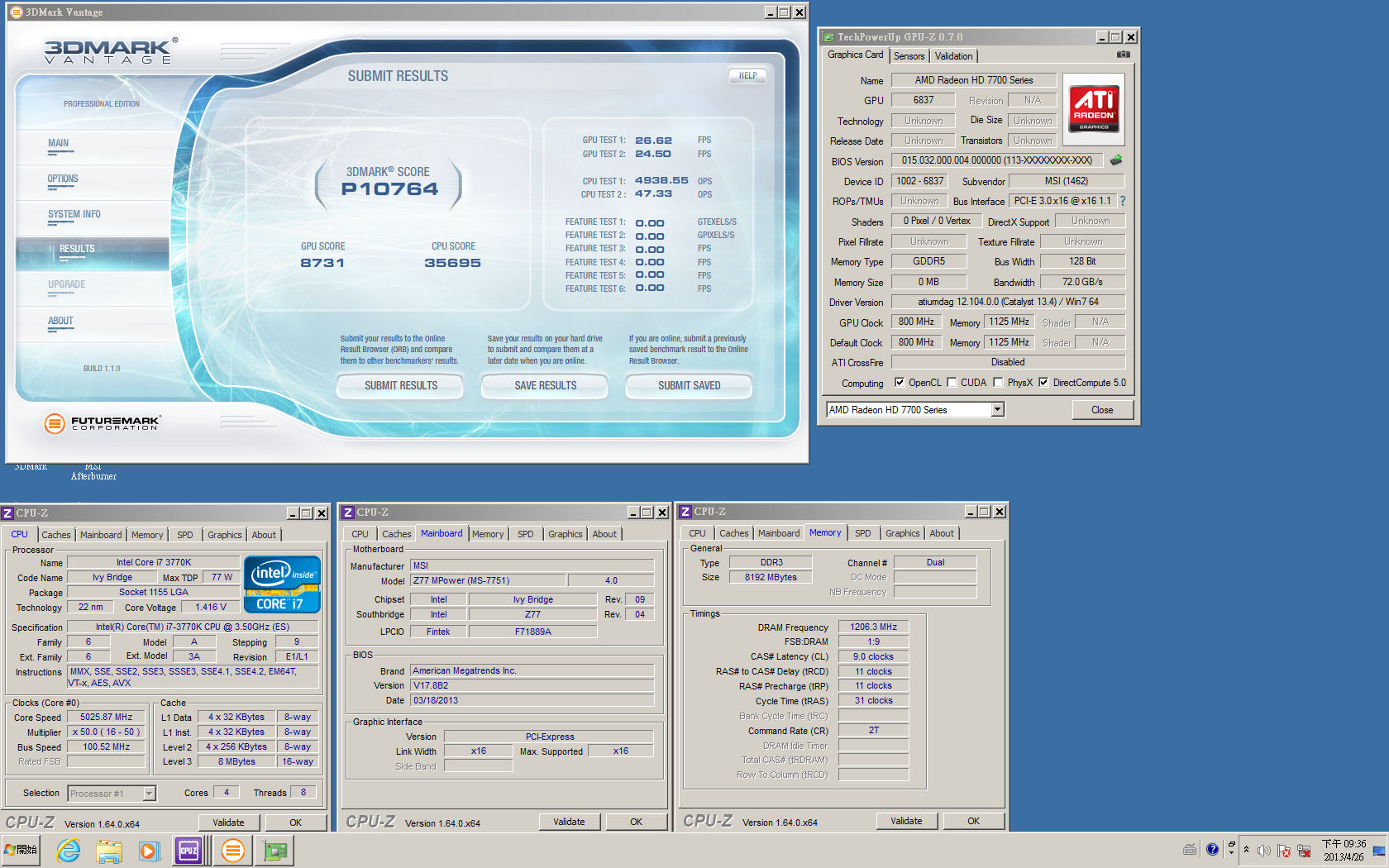Screen dimensions: 1389x868
Task: Click the Intel Core i7 logo in CPU-Z
Action: click(x=282, y=583)
